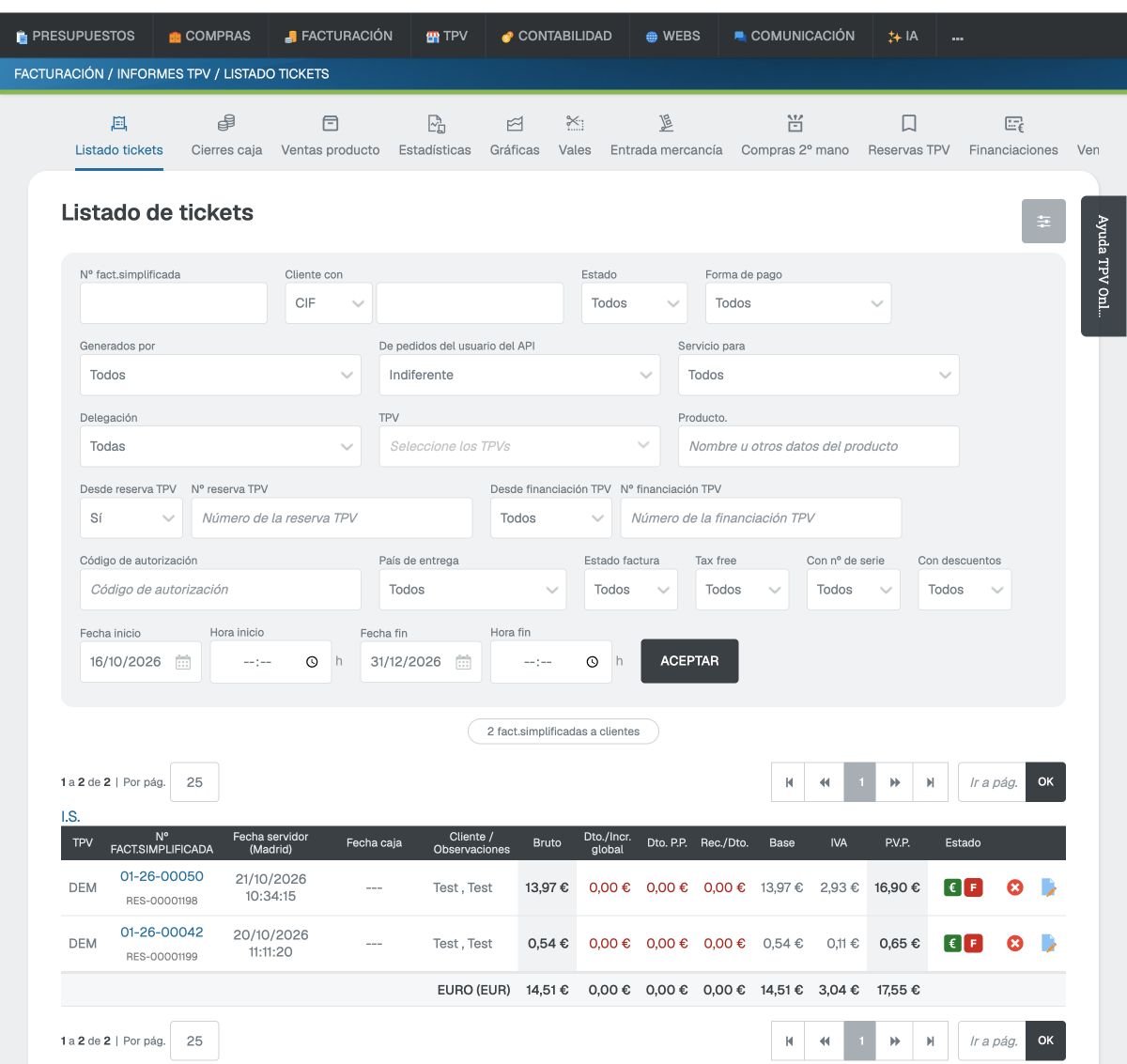This screenshot has width=1127, height=1064.
Task: Open WEBS menu
Action: pyautogui.click(x=673, y=36)
